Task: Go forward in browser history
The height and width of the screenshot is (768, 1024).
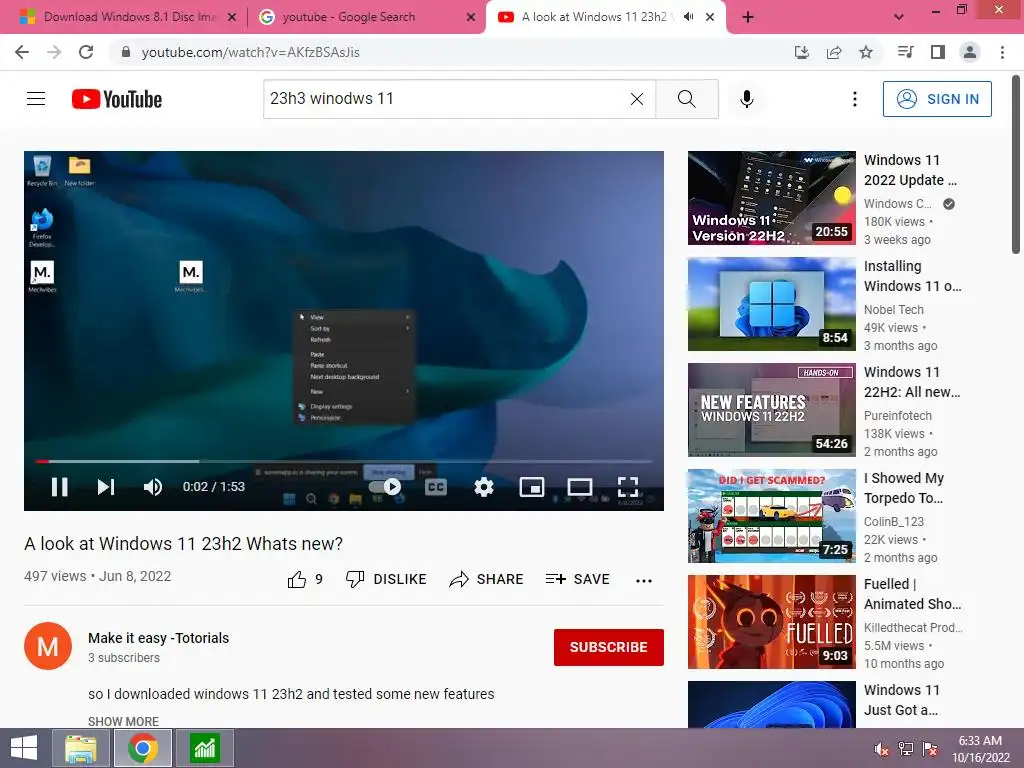Action: pos(54,52)
